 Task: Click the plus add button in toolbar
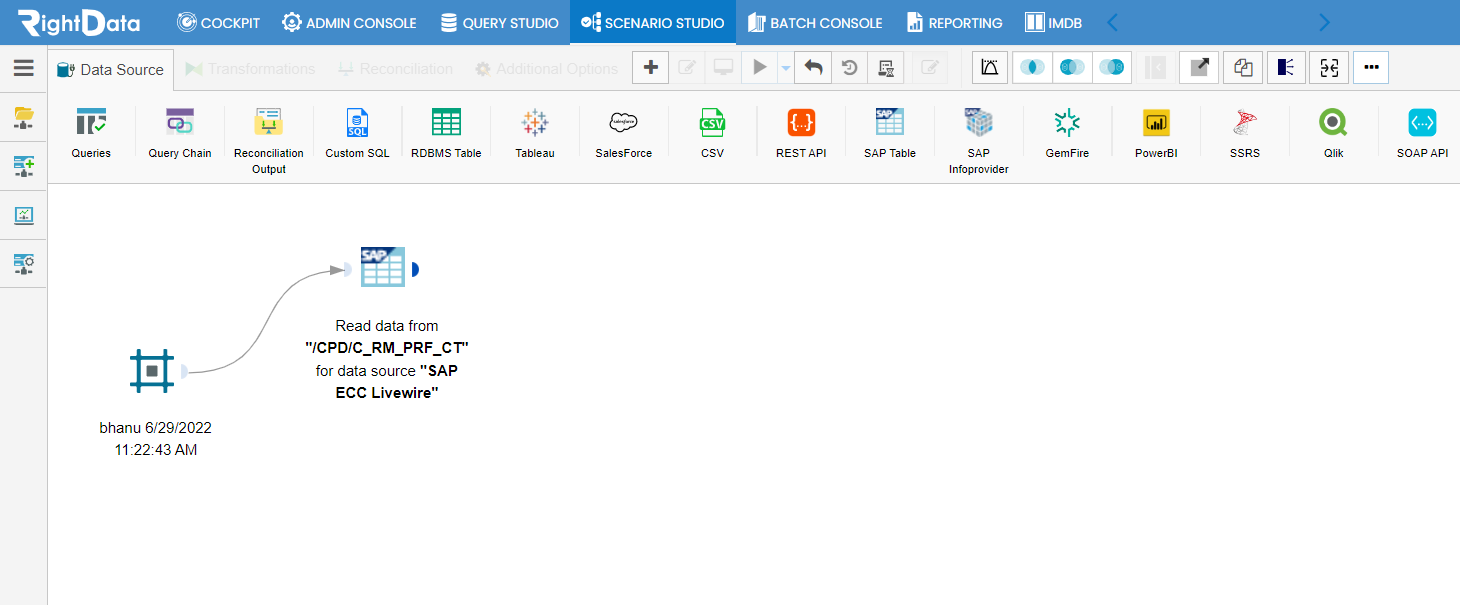point(651,67)
